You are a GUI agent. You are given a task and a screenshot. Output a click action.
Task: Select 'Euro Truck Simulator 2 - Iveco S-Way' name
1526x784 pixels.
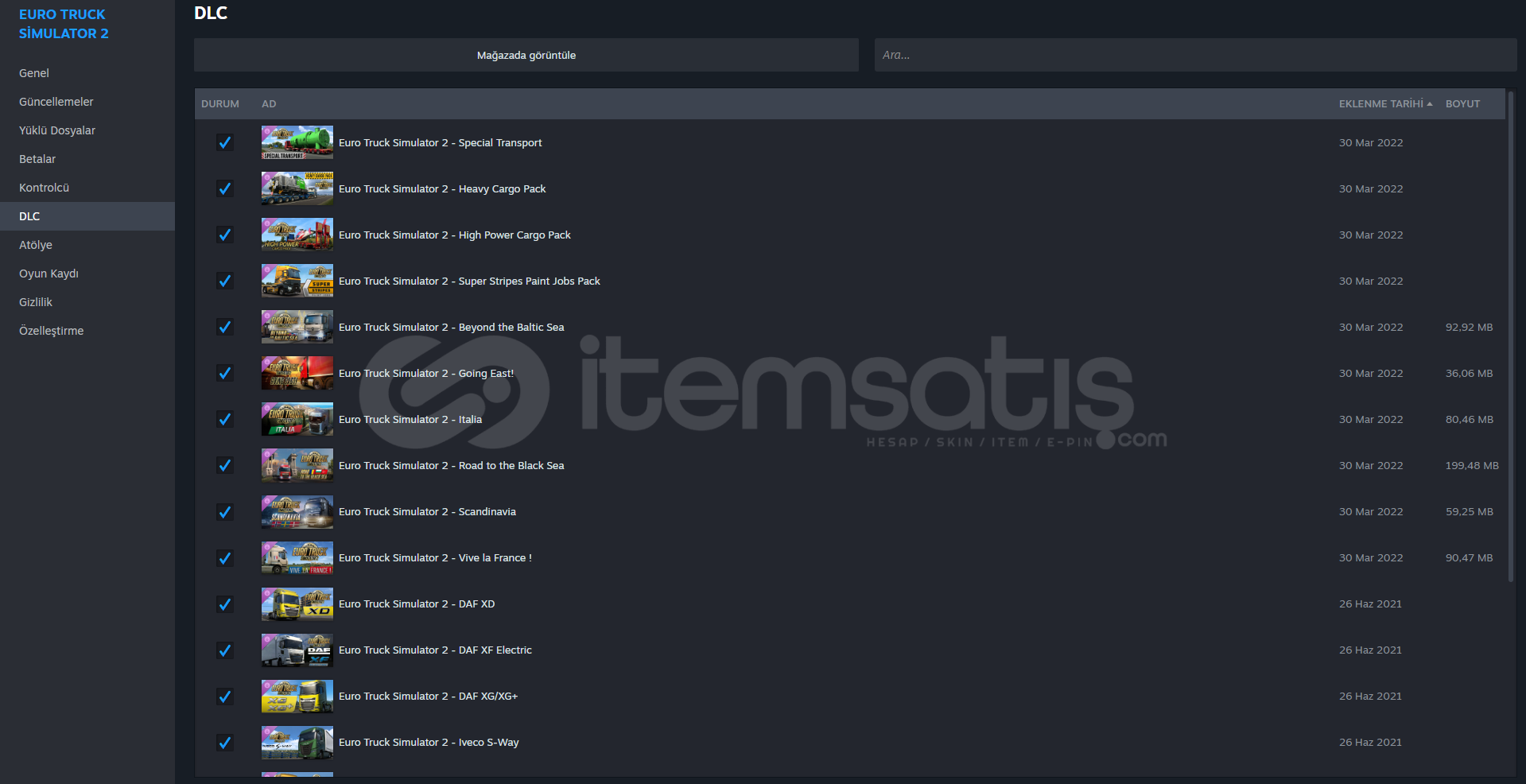pyautogui.click(x=429, y=743)
